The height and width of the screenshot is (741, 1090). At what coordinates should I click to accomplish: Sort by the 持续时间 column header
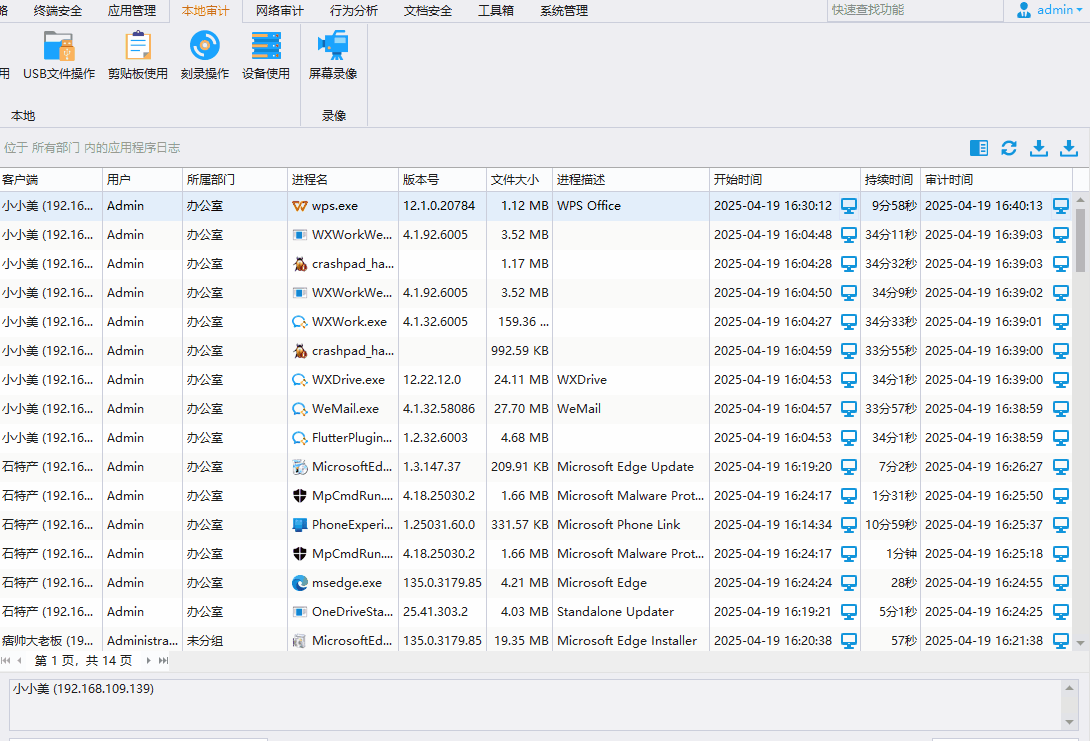(x=889, y=180)
